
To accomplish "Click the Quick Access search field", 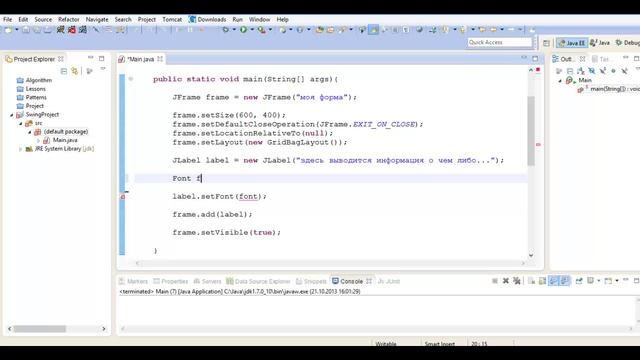I will coord(500,42).
